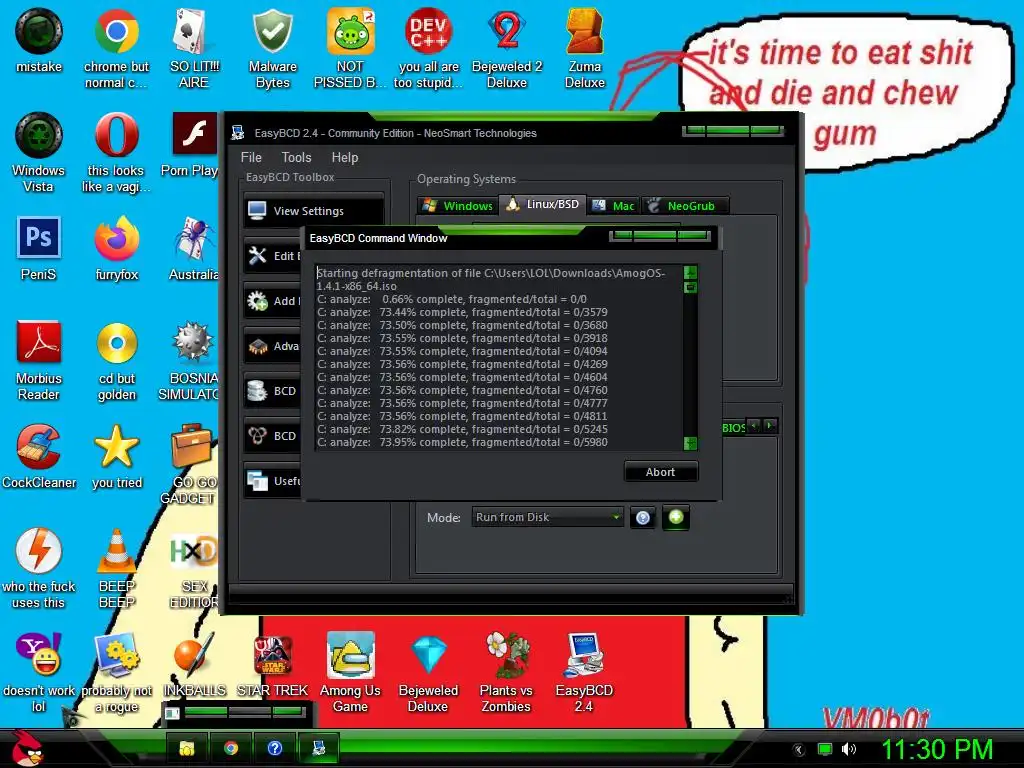This screenshot has height=768, width=1024.
Task: Show hidden tray icons arrow
Action: pos(798,750)
